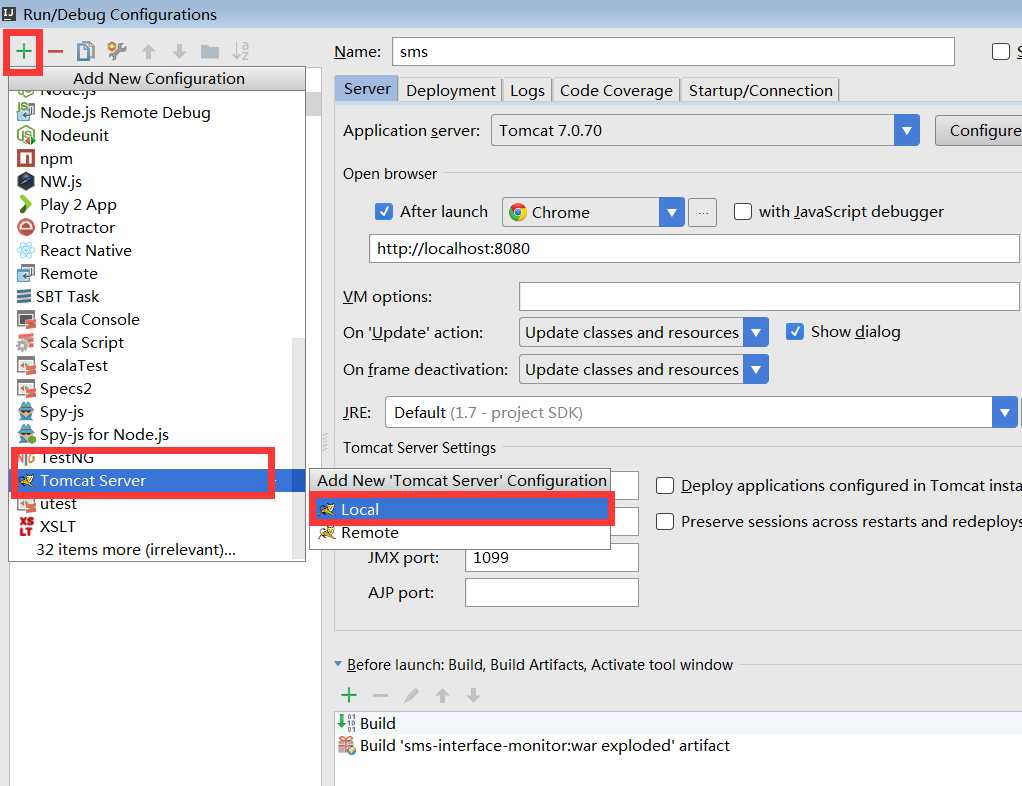The image size is (1022, 786).
Task: Click the red minus Remove Configuration icon
Action: point(55,51)
